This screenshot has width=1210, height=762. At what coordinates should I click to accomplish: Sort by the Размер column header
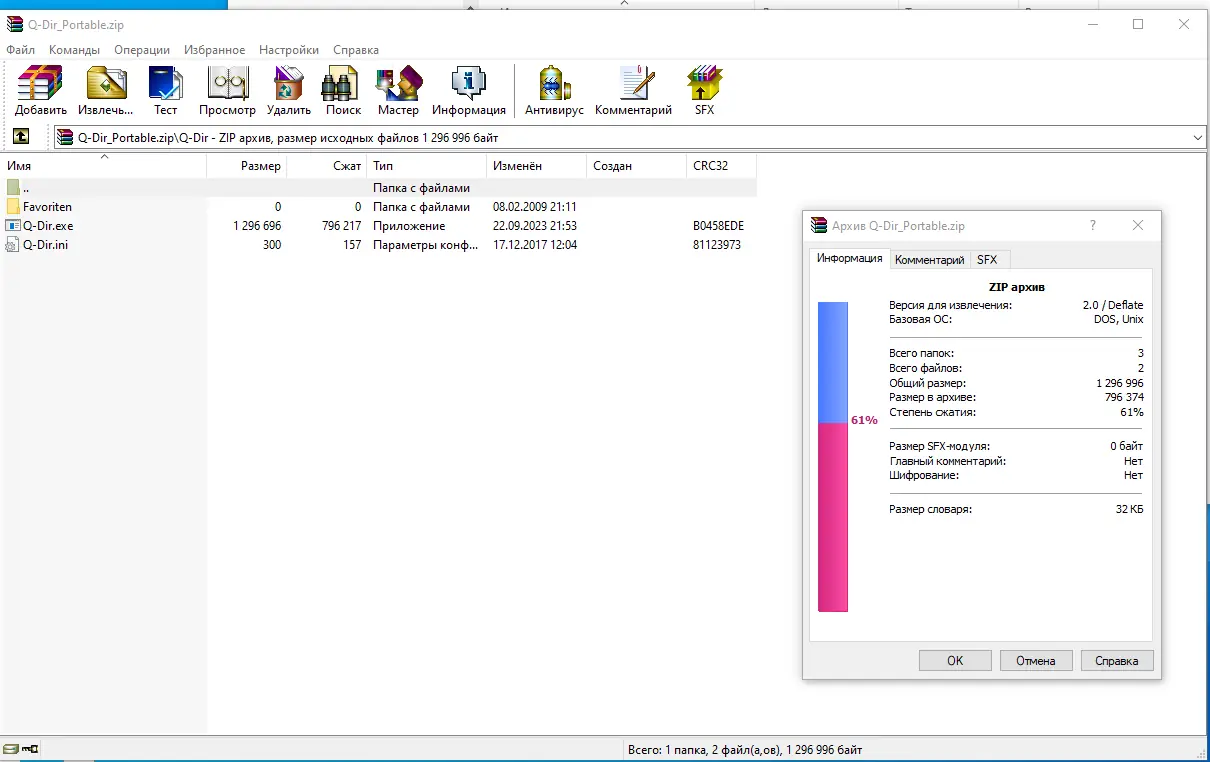coord(247,166)
